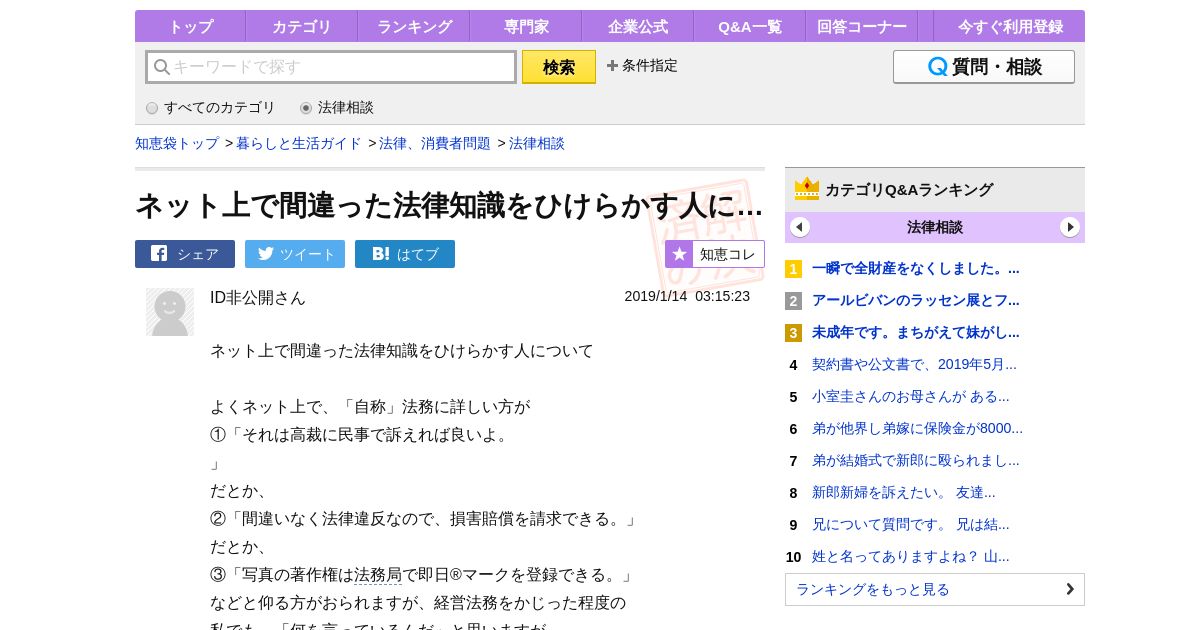Image resolution: width=1200 pixels, height=630 pixels.
Task: Open ranking item 一瞬で全財産をなくしました
Action: (x=915, y=268)
